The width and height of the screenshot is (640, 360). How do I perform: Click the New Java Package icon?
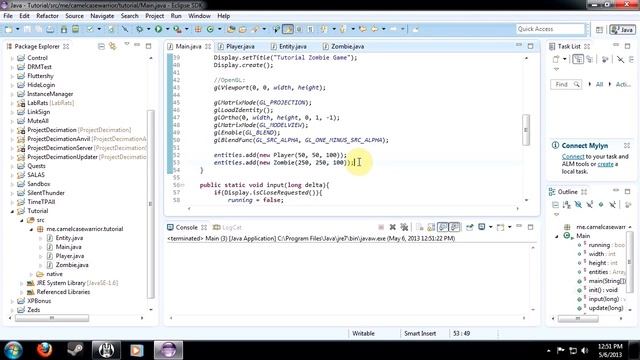pyautogui.click(x=198, y=29)
